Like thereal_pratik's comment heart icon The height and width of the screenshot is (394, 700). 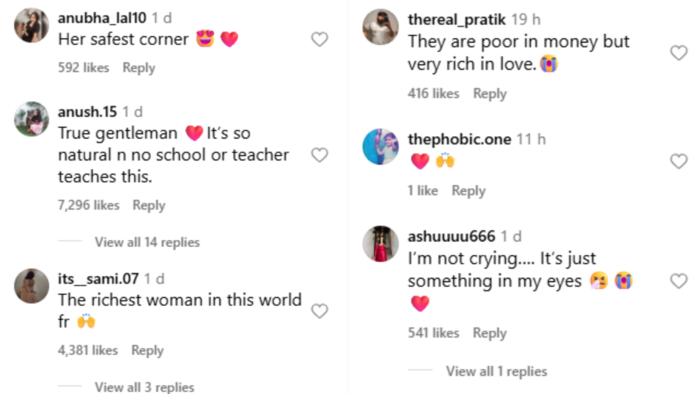pos(679,53)
